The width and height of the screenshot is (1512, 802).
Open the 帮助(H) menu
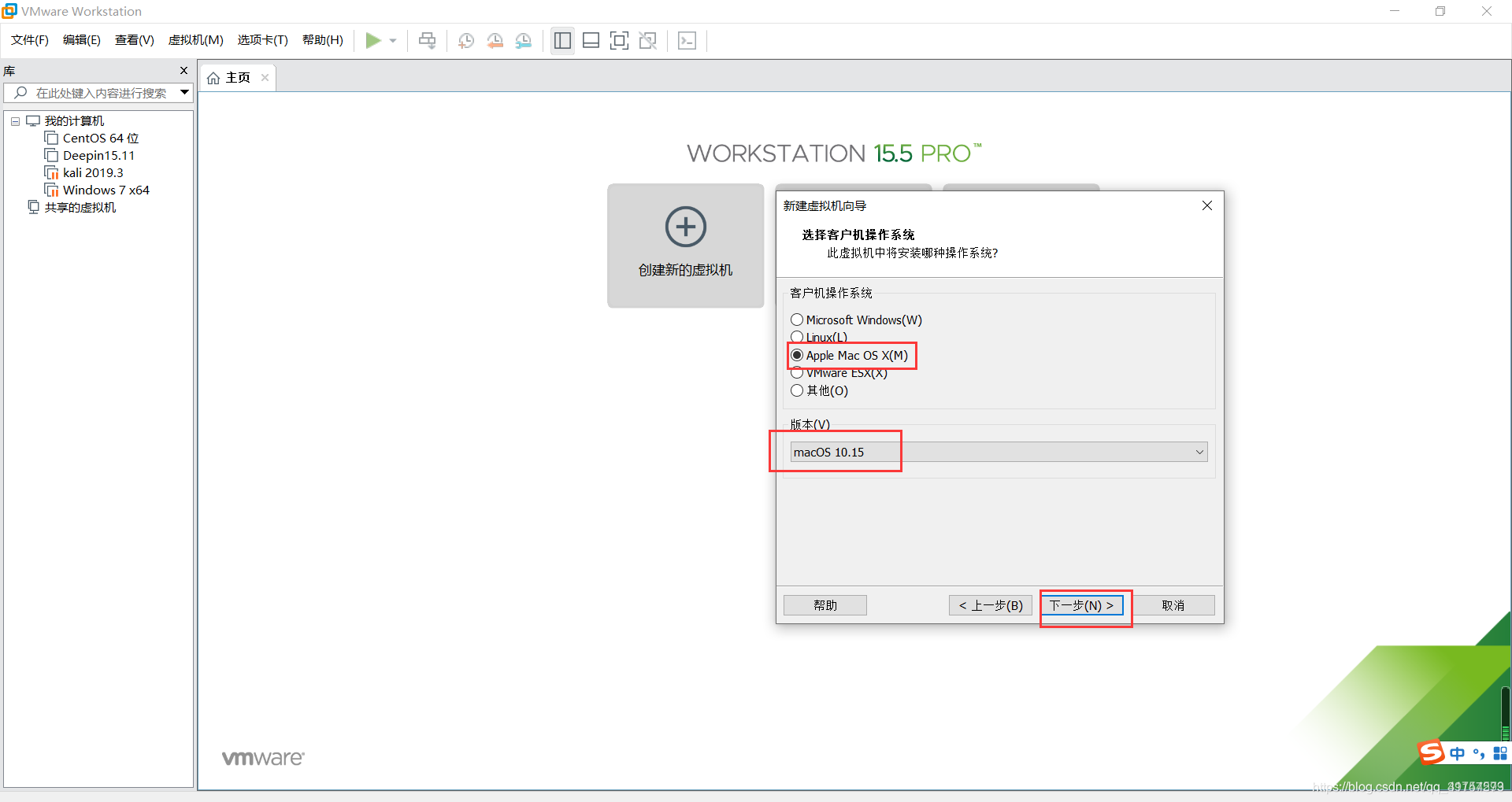pyautogui.click(x=323, y=40)
